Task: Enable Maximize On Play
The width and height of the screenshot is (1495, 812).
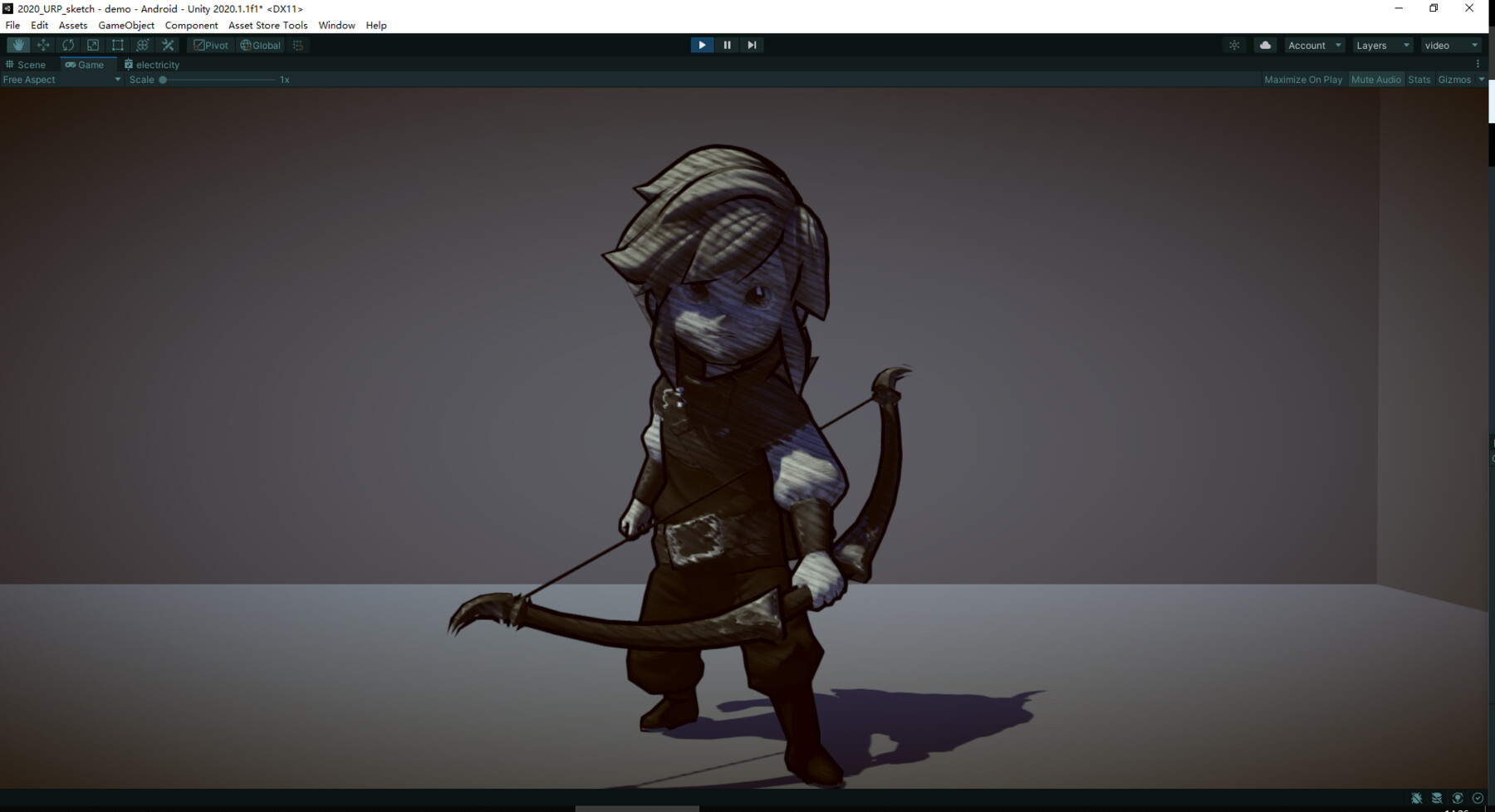Action: coord(1302,79)
